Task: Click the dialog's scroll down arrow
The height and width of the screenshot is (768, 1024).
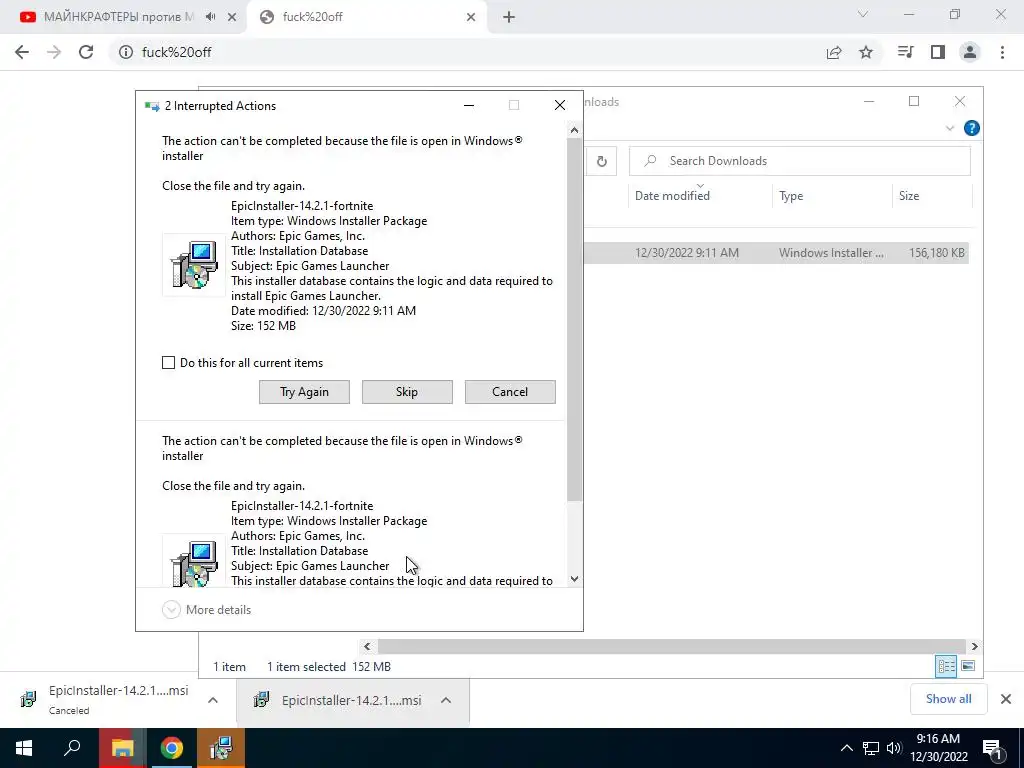Action: (574, 579)
